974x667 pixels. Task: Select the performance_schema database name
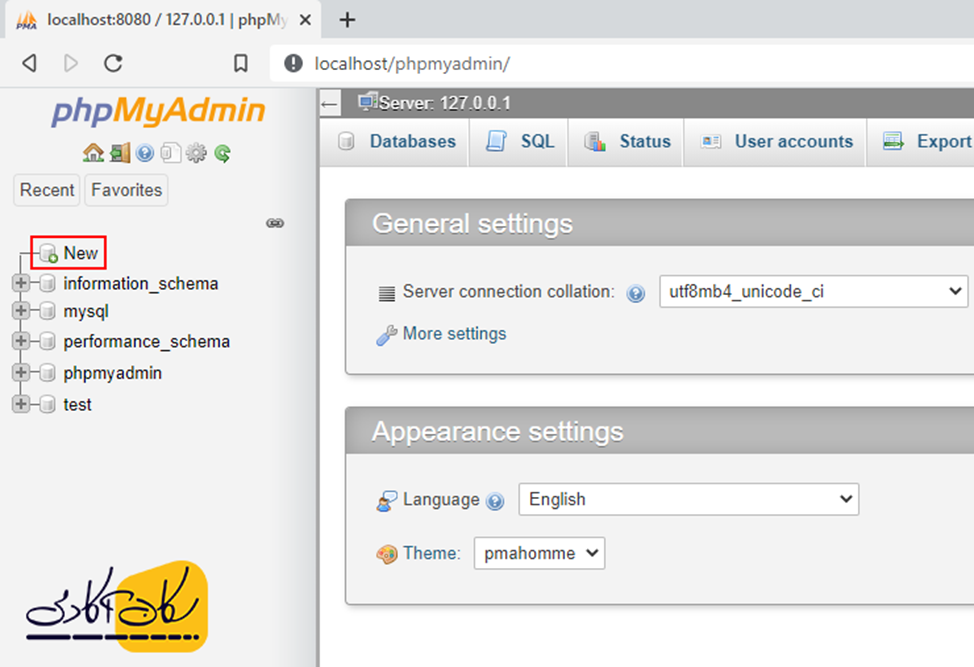(147, 342)
